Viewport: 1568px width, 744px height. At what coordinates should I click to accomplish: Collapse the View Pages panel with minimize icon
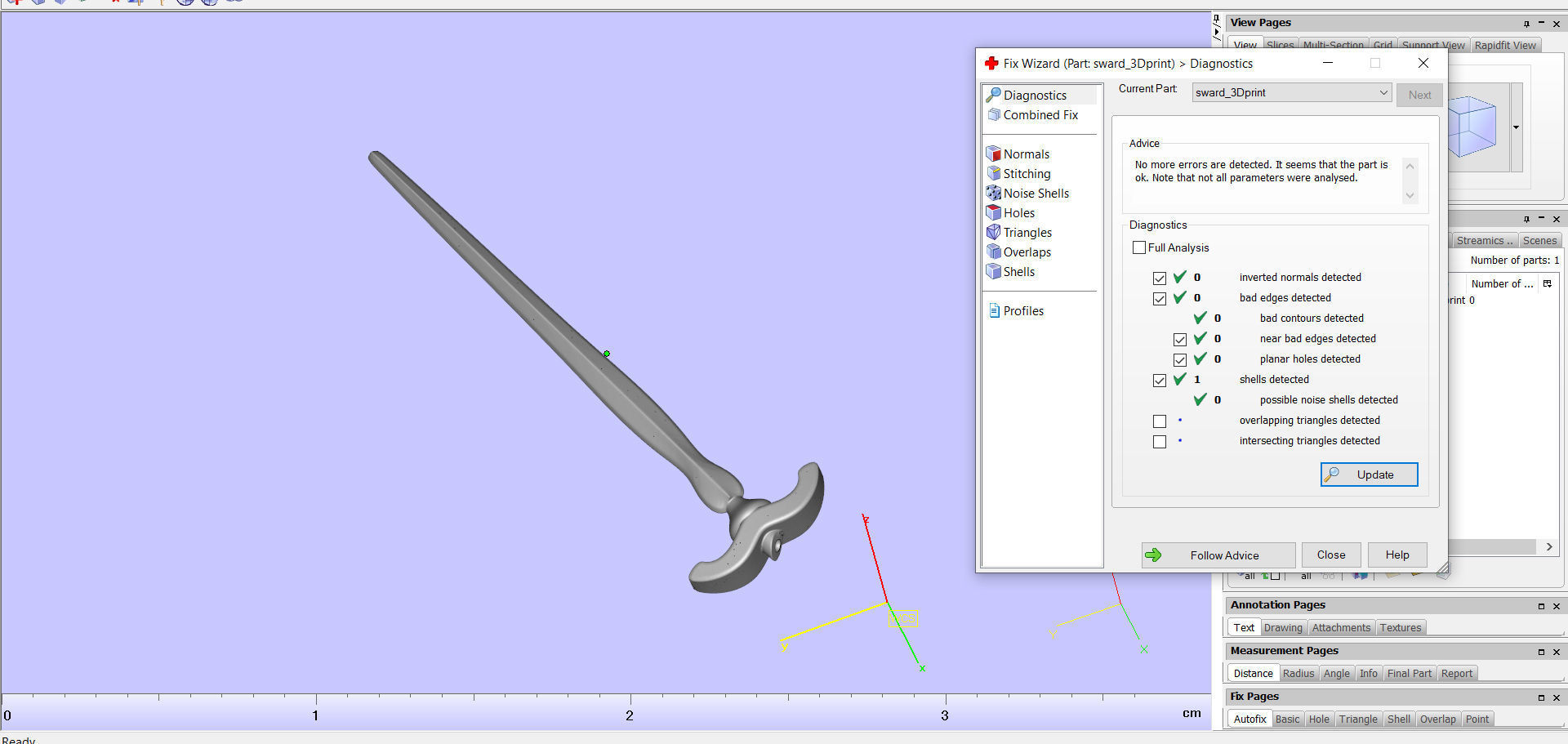click(x=1541, y=24)
